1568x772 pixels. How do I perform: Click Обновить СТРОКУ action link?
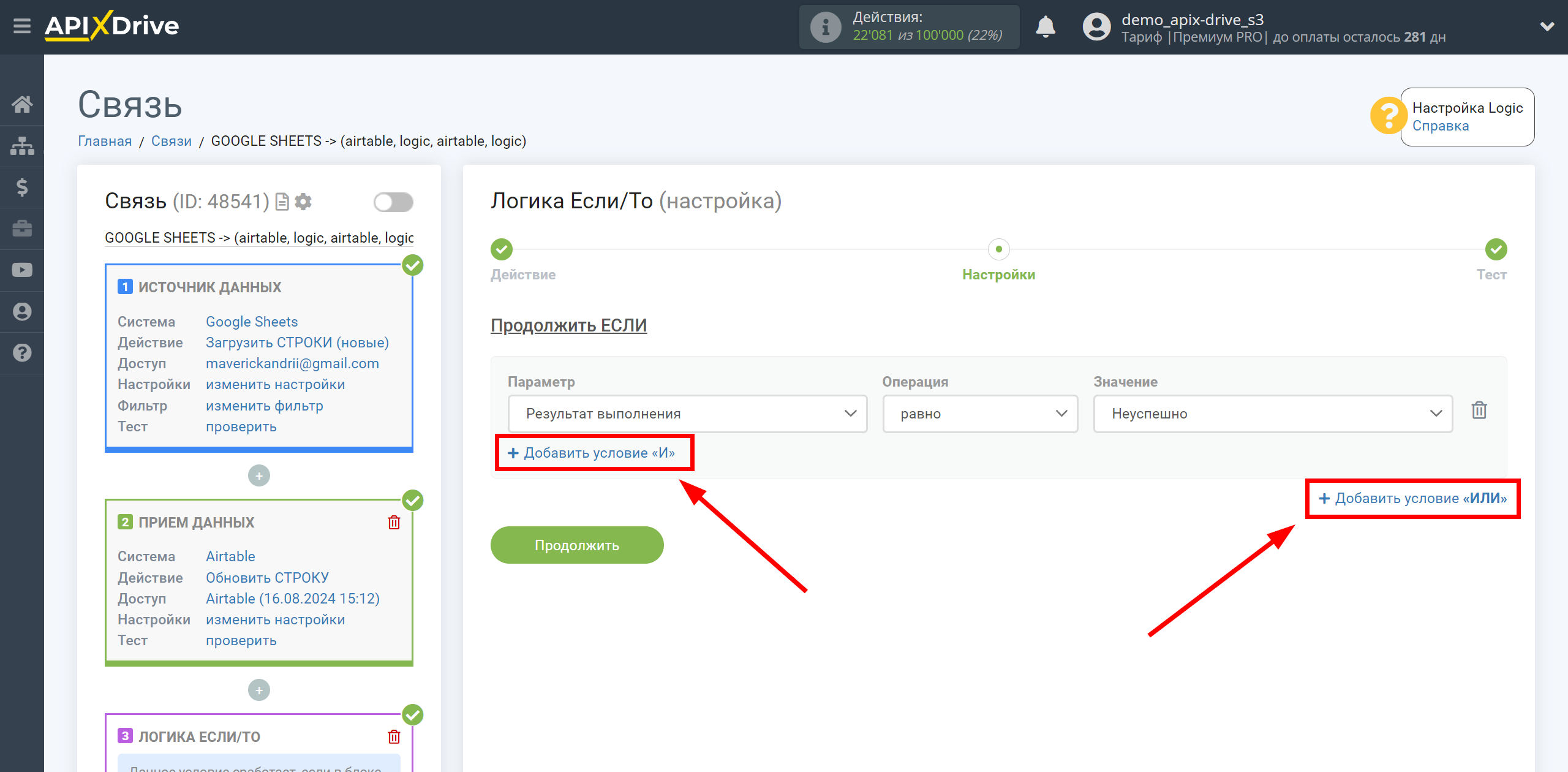click(x=267, y=578)
